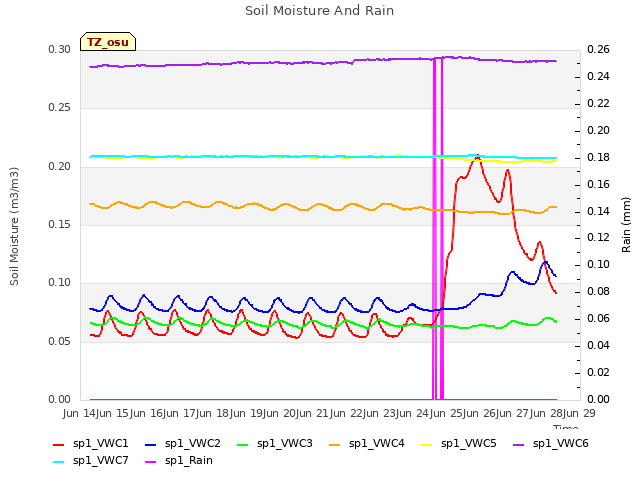This screenshot has width=640, height=480.
Task: Click the 0.30 left axis tick label
Action: click(59, 50)
